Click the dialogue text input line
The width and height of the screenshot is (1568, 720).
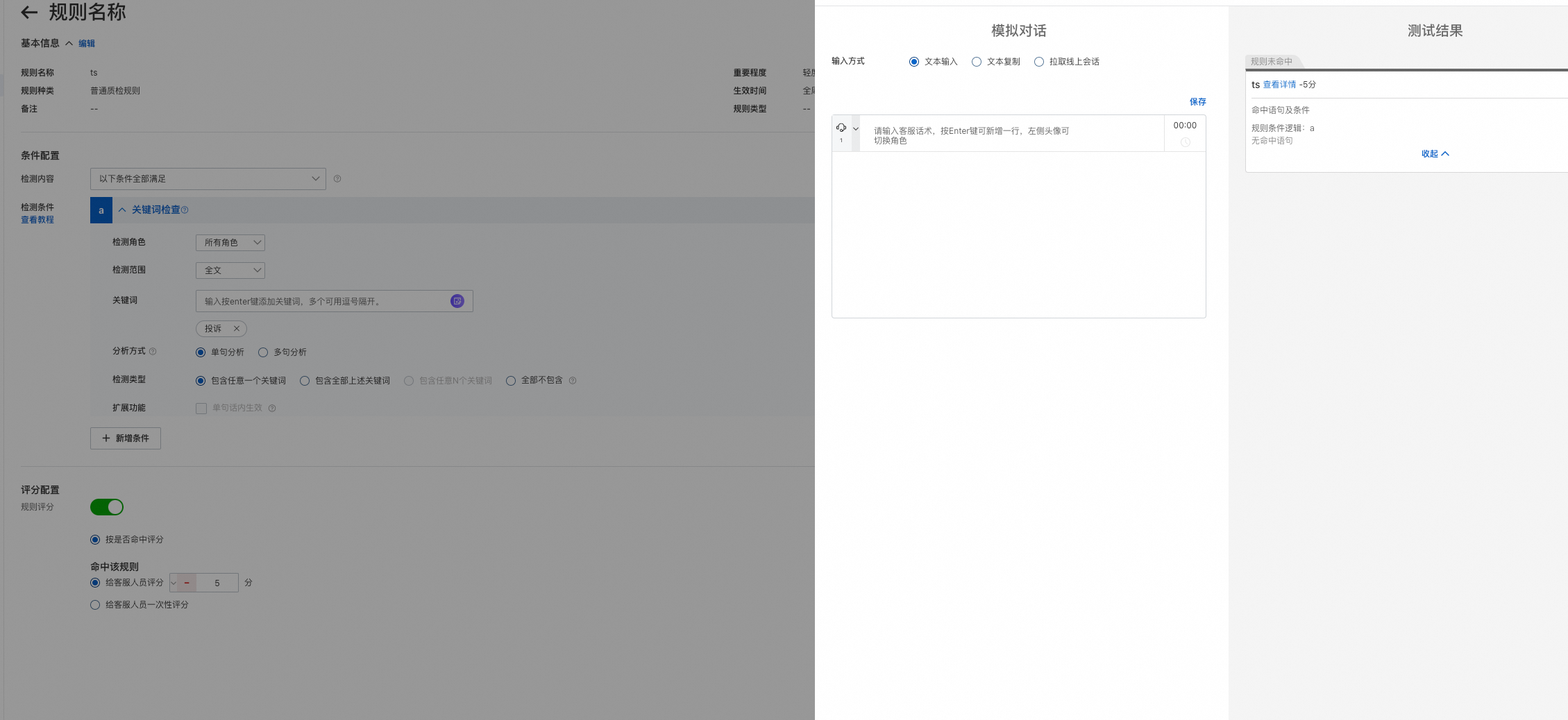click(x=1012, y=135)
